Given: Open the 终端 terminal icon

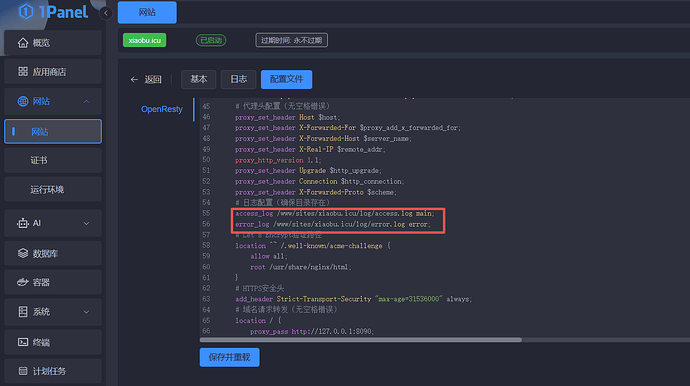Looking at the screenshot, I should [23, 342].
